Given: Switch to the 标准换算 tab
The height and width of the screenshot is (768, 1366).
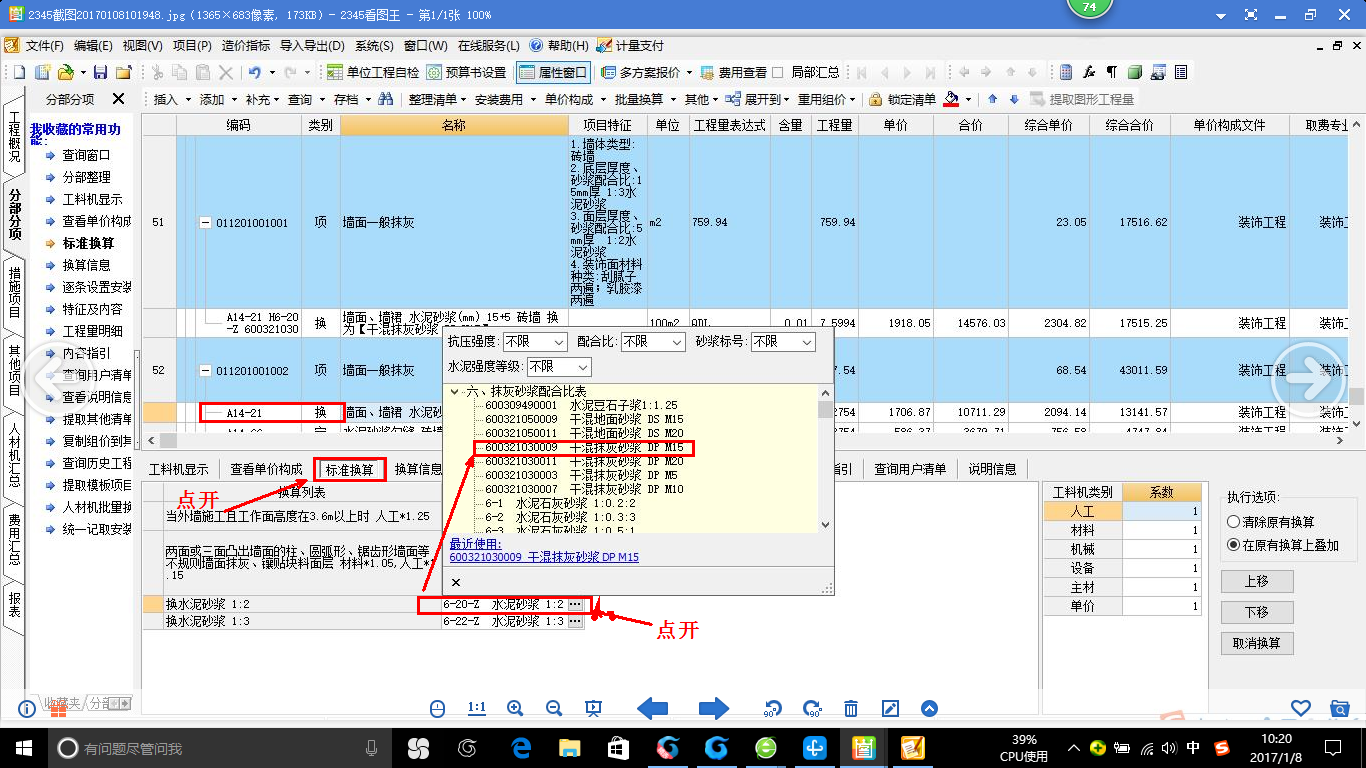Looking at the screenshot, I should (x=349, y=469).
